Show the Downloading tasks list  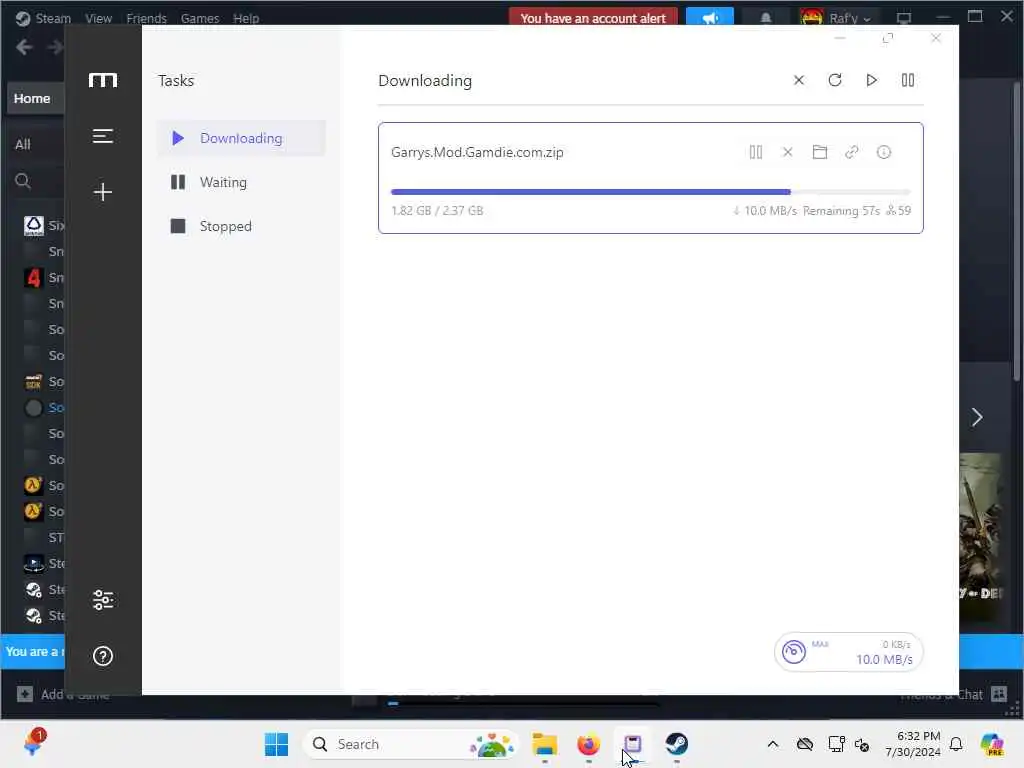241,138
